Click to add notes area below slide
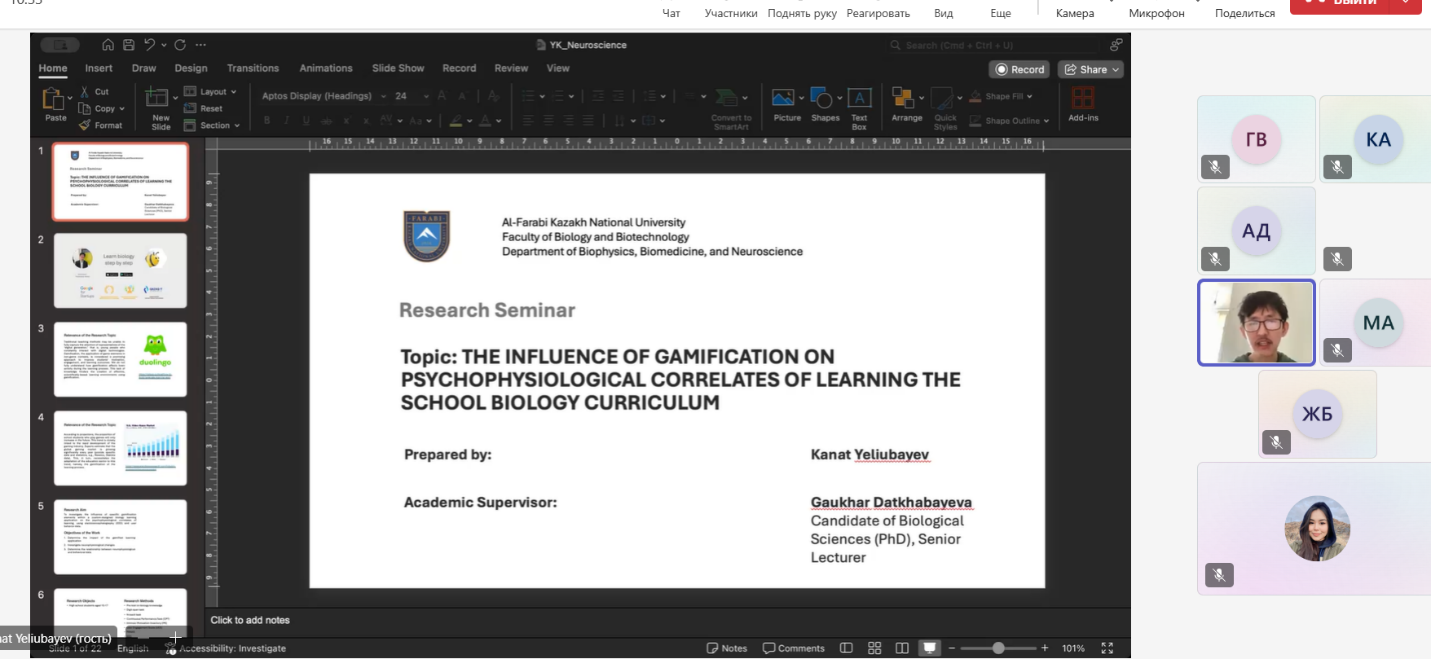This screenshot has height=659, width=1431. [x=668, y=620]
